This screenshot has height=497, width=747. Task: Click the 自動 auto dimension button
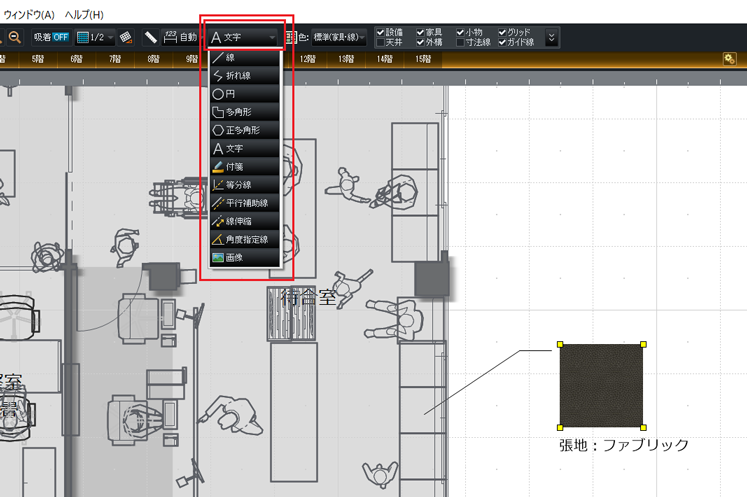tap(180, 37)
